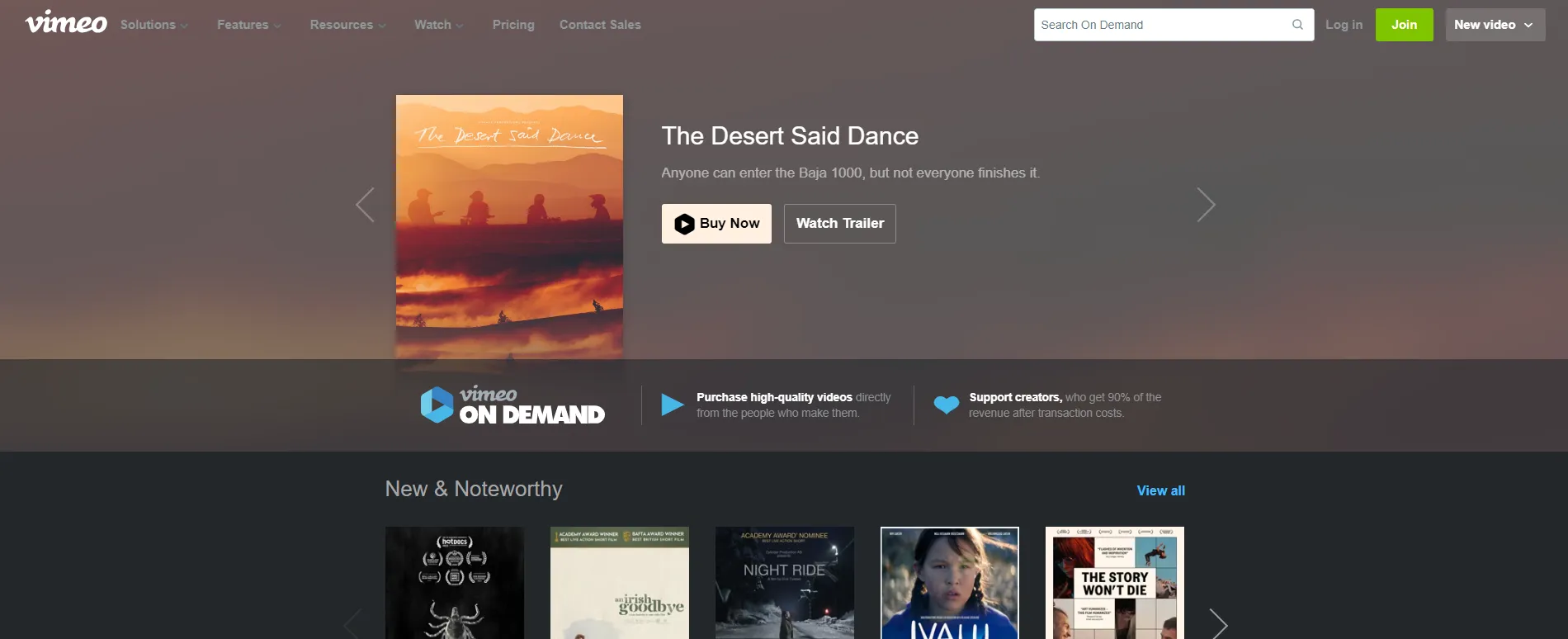Open the hotdocs tick film poster
This screenshot has height=639, width=1568.
(455, 583)
